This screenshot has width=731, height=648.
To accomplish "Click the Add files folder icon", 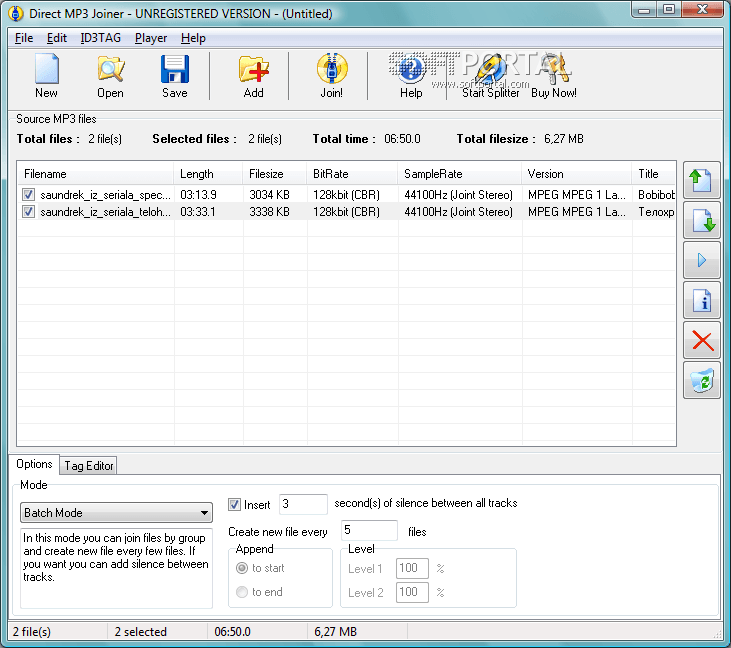I will pos(254,69).
